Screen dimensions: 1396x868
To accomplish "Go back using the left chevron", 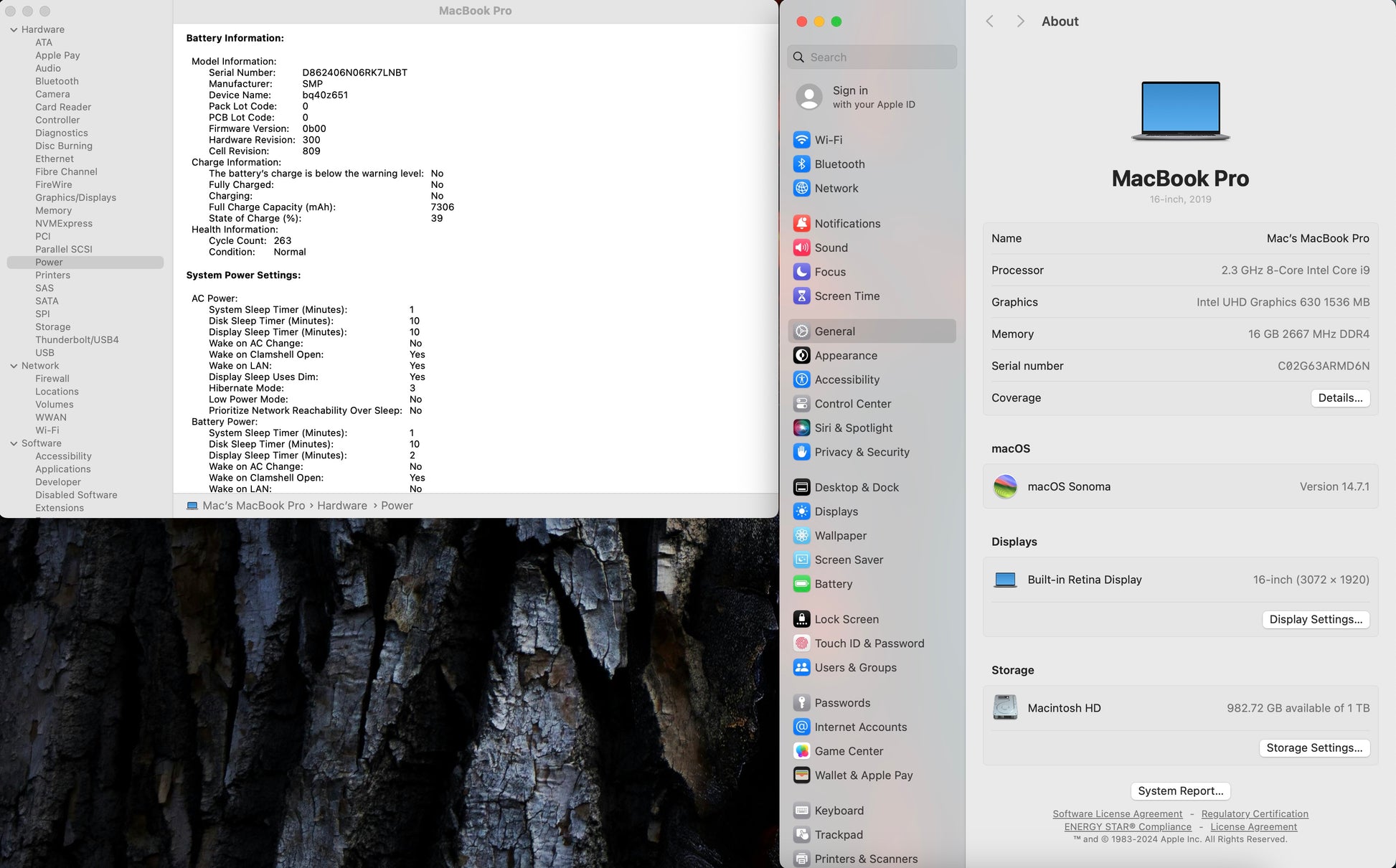I will [x=989, y=22].
